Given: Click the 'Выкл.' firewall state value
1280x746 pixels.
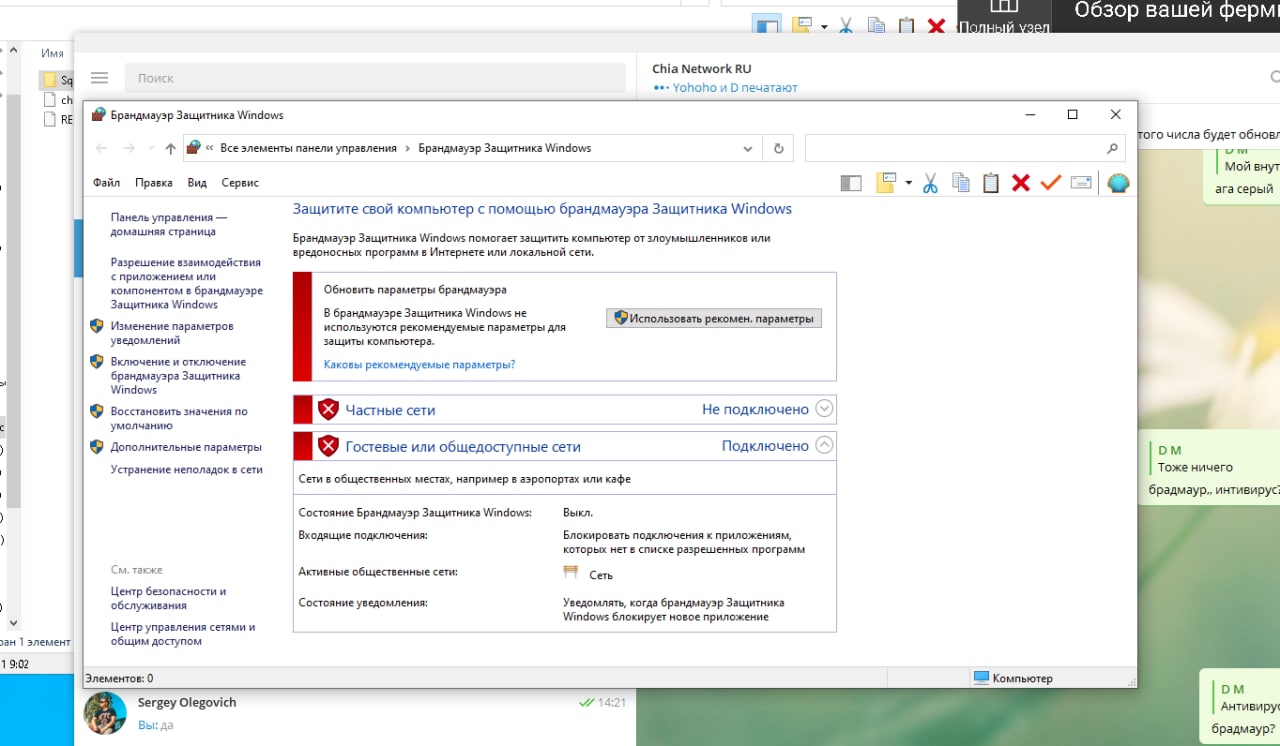Looking at the screenshot, I should pyautogui.click(x=578, y=513).
